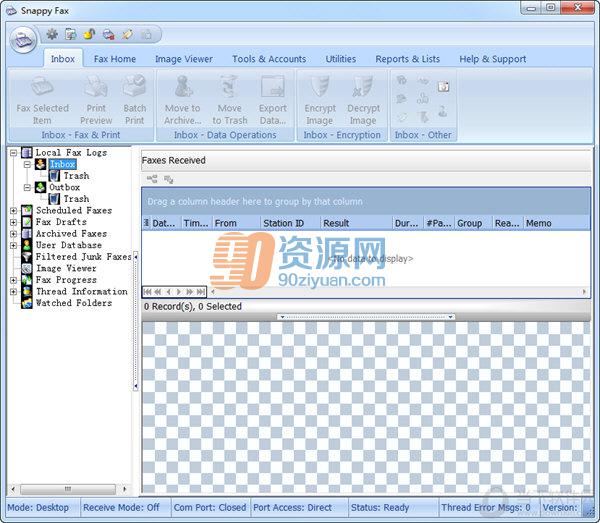The image size is (600, 523).
Task: Expand the Archived Faxes node
Action: click(13, 233)
